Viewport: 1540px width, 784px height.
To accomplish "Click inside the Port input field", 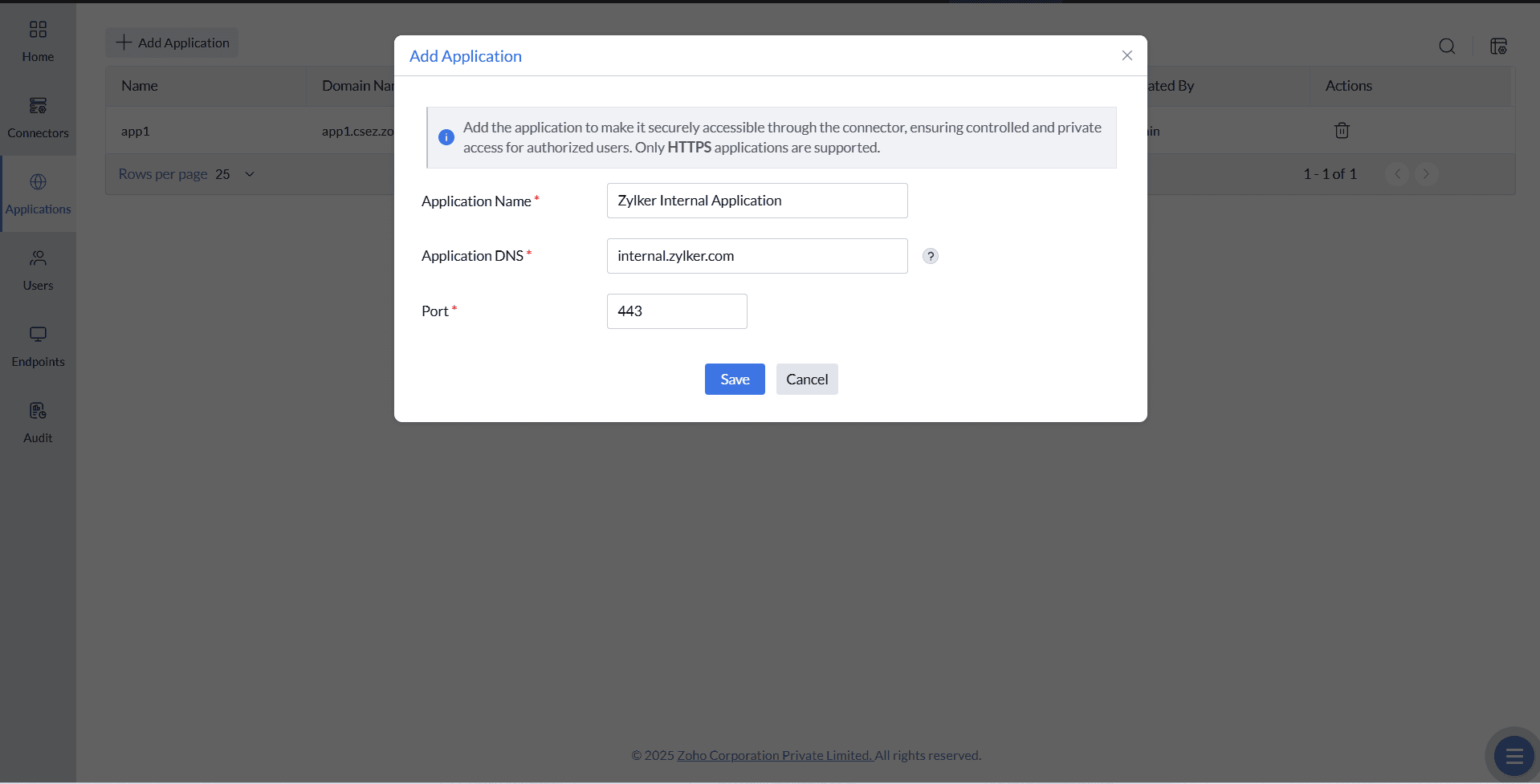I will (x=677, y=311).
